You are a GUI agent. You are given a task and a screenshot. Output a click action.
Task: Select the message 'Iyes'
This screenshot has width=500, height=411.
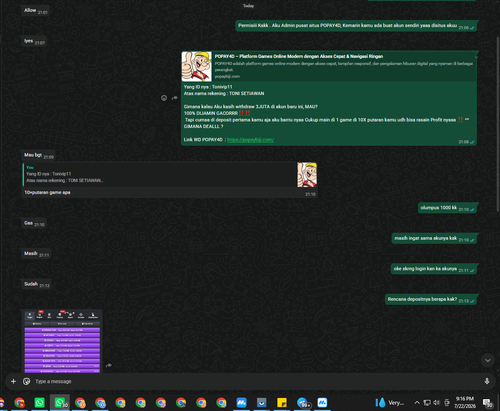point(34,41)
